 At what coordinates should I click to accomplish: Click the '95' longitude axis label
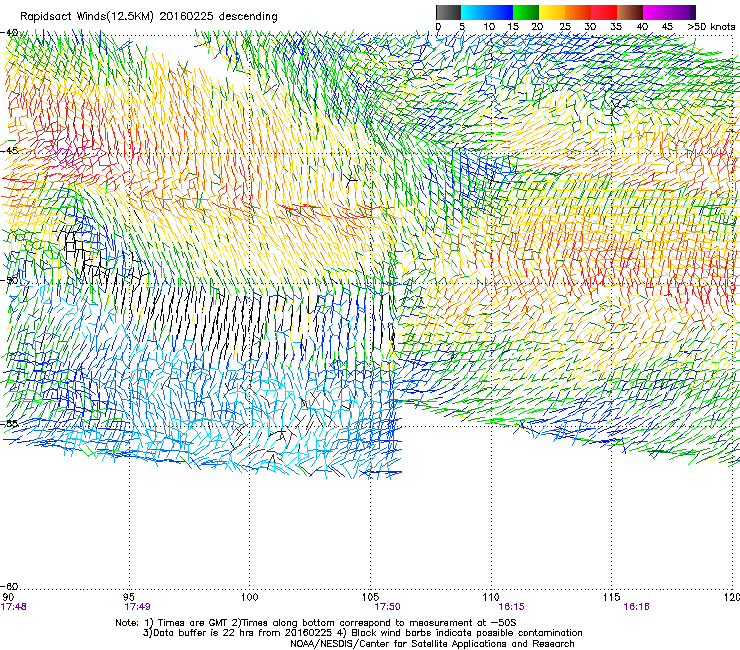(x=129, y=597)
